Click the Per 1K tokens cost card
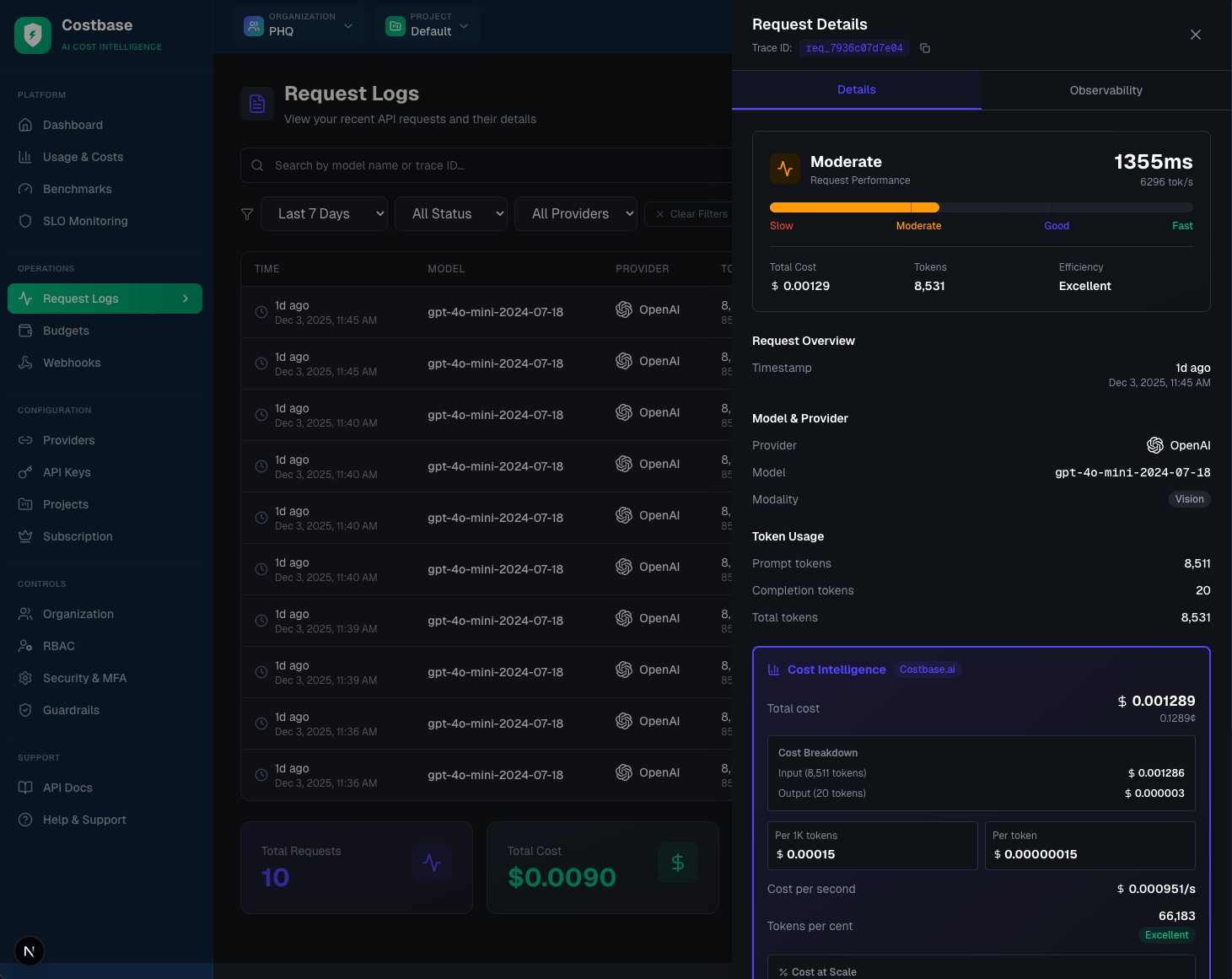This screenshot has height=979, width=1232. pos(873,846)
